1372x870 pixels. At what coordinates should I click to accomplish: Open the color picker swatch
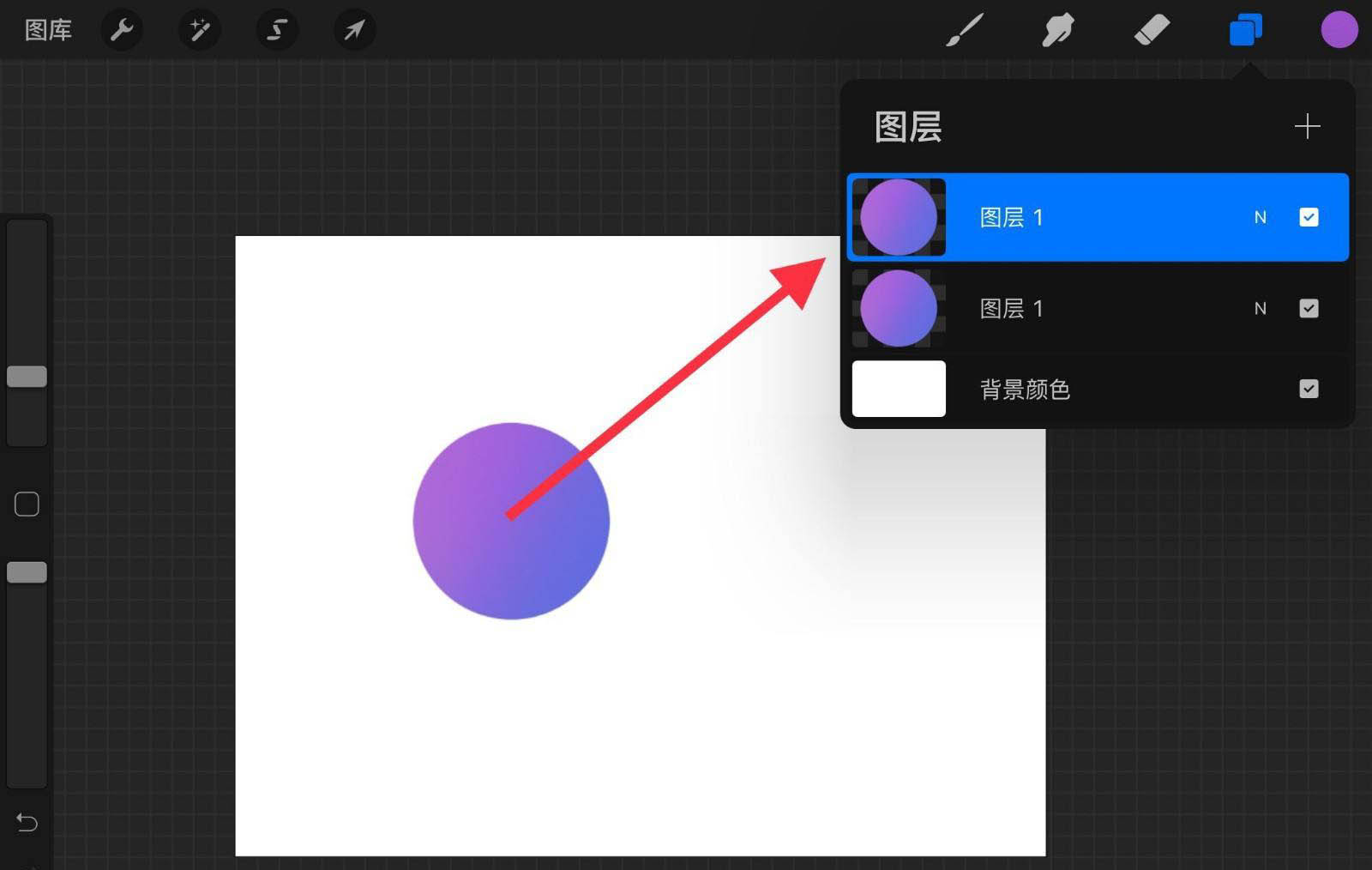tap(1339, 30)
